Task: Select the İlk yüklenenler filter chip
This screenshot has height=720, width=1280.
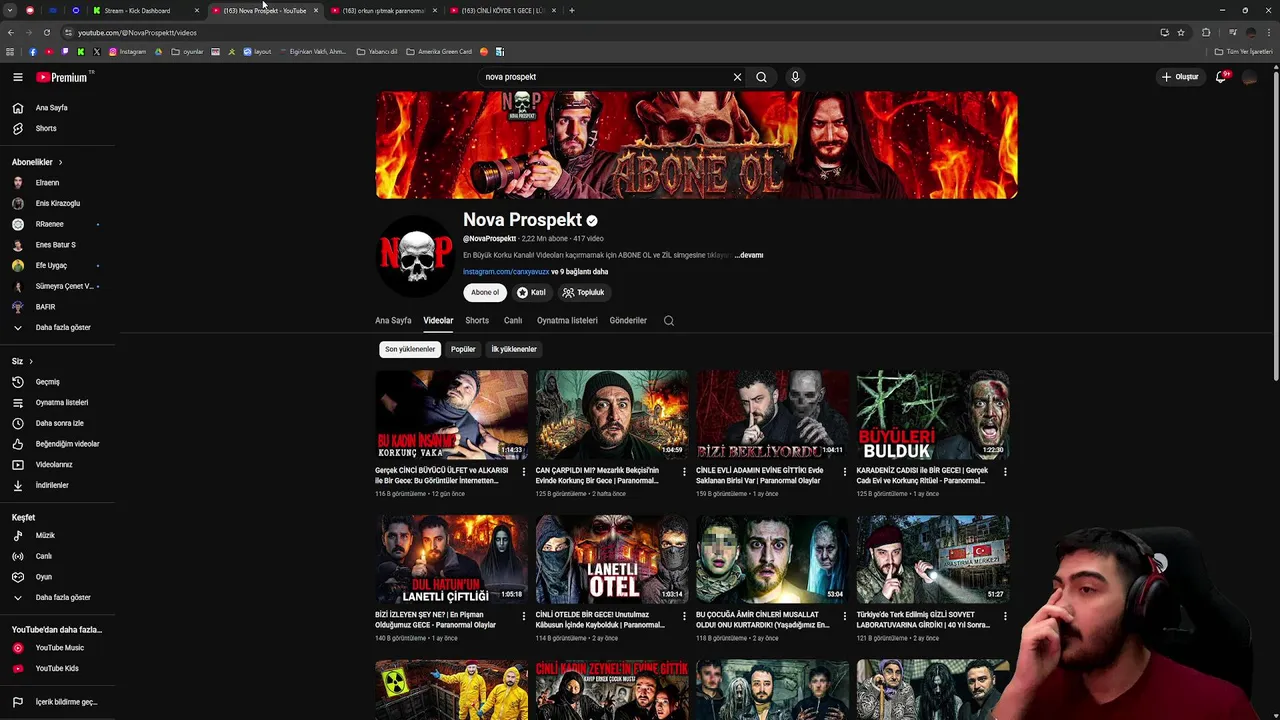Action: 514,349
